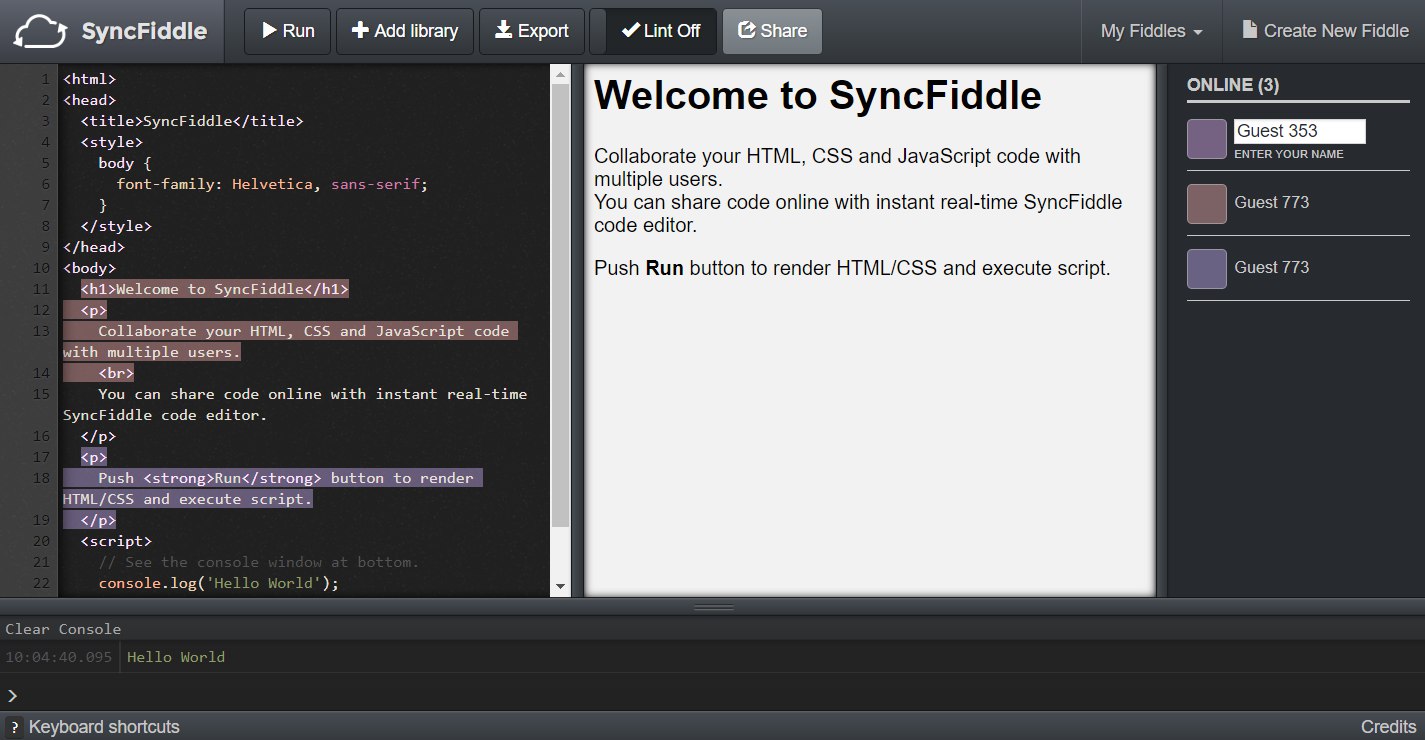Viewport: 1425px width, 740px height.
Task: Click the console resize handle grip
Action: (x=713, y=607)
